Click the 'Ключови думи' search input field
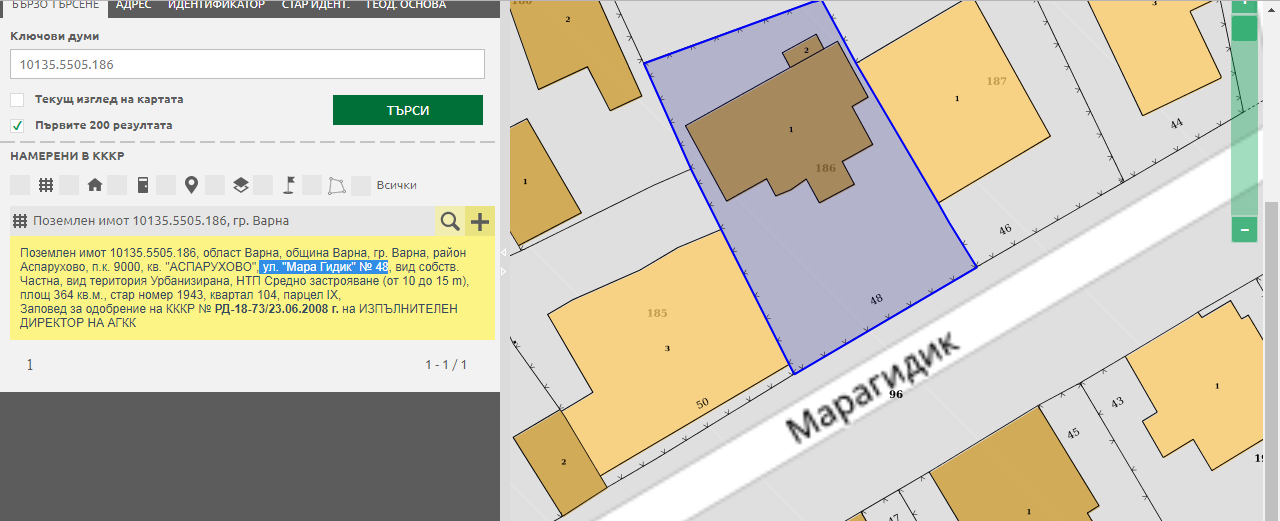The image size is (1280, 521). pyautogui.click(x=247, y=64)
